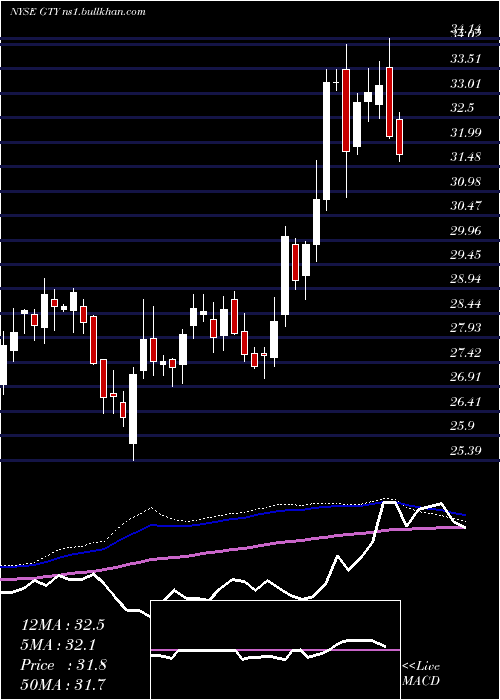The image size is (500, 700).
Task: Click the 50MA : 31.7 readout
Action: (x=63, y=685)
